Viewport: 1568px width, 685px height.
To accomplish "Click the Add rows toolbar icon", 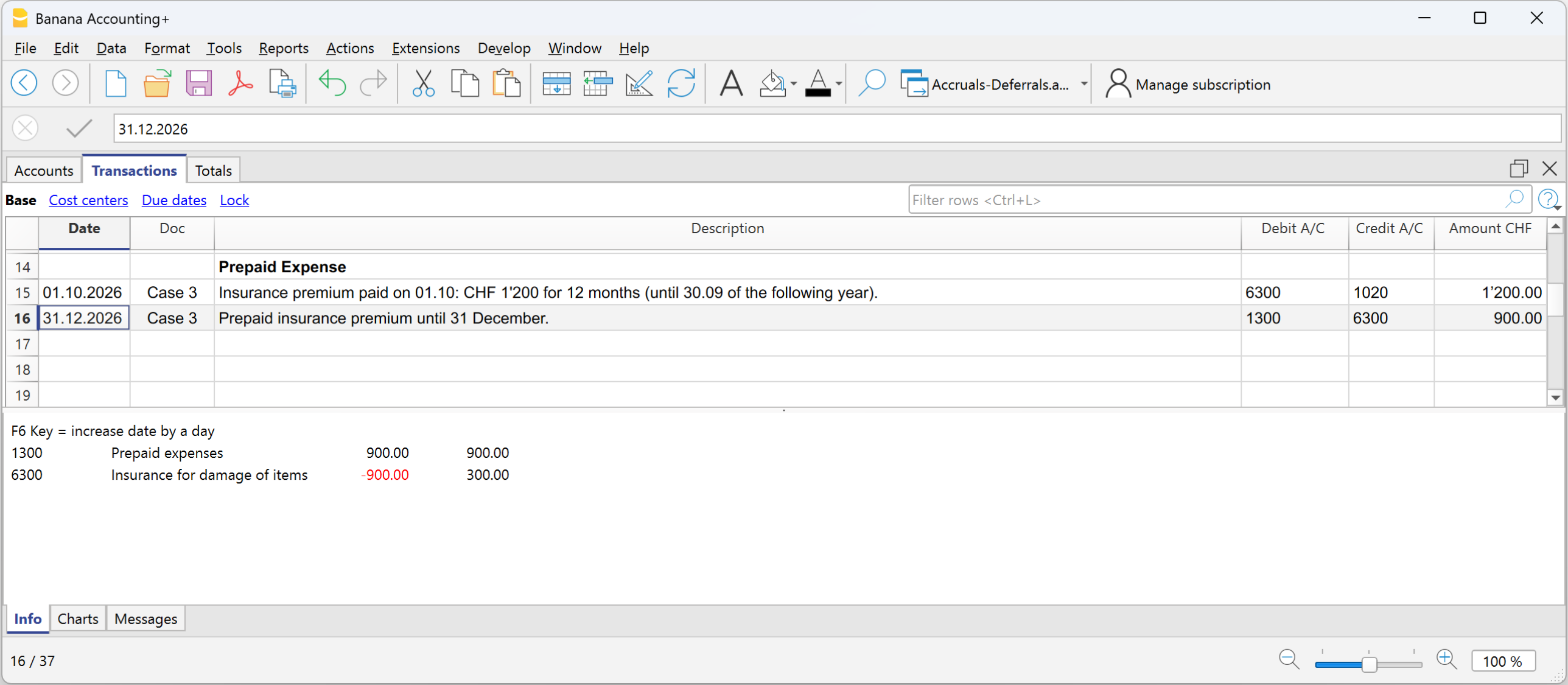I will point(556,83).
